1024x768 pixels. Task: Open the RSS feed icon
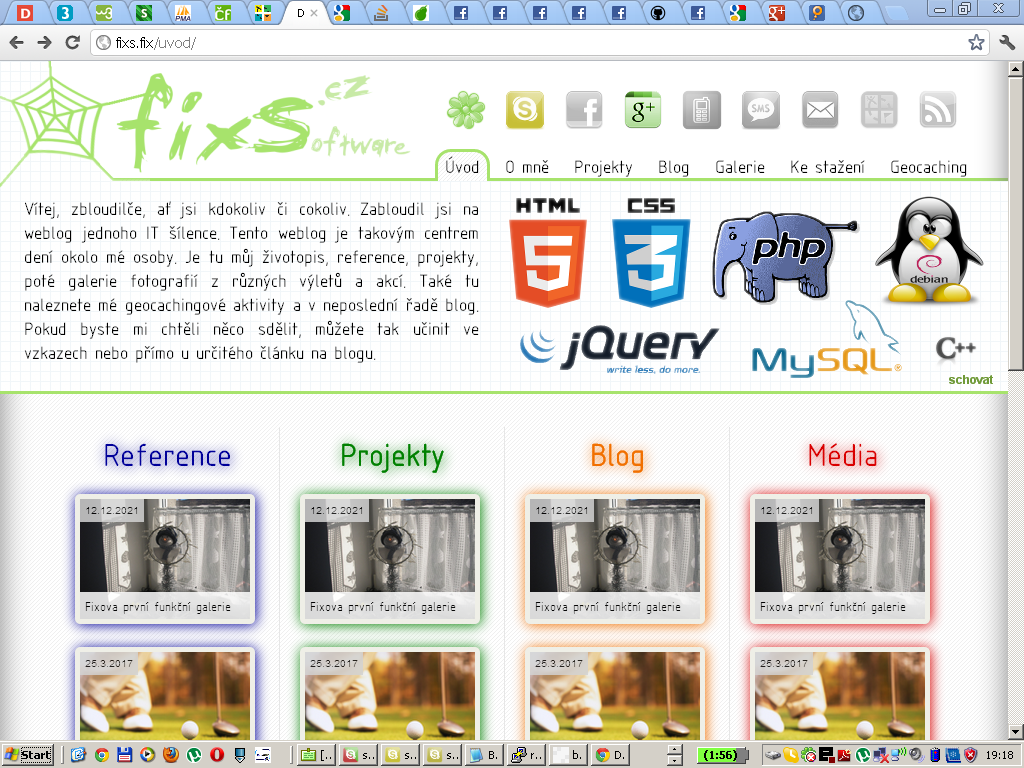[938, 109]
